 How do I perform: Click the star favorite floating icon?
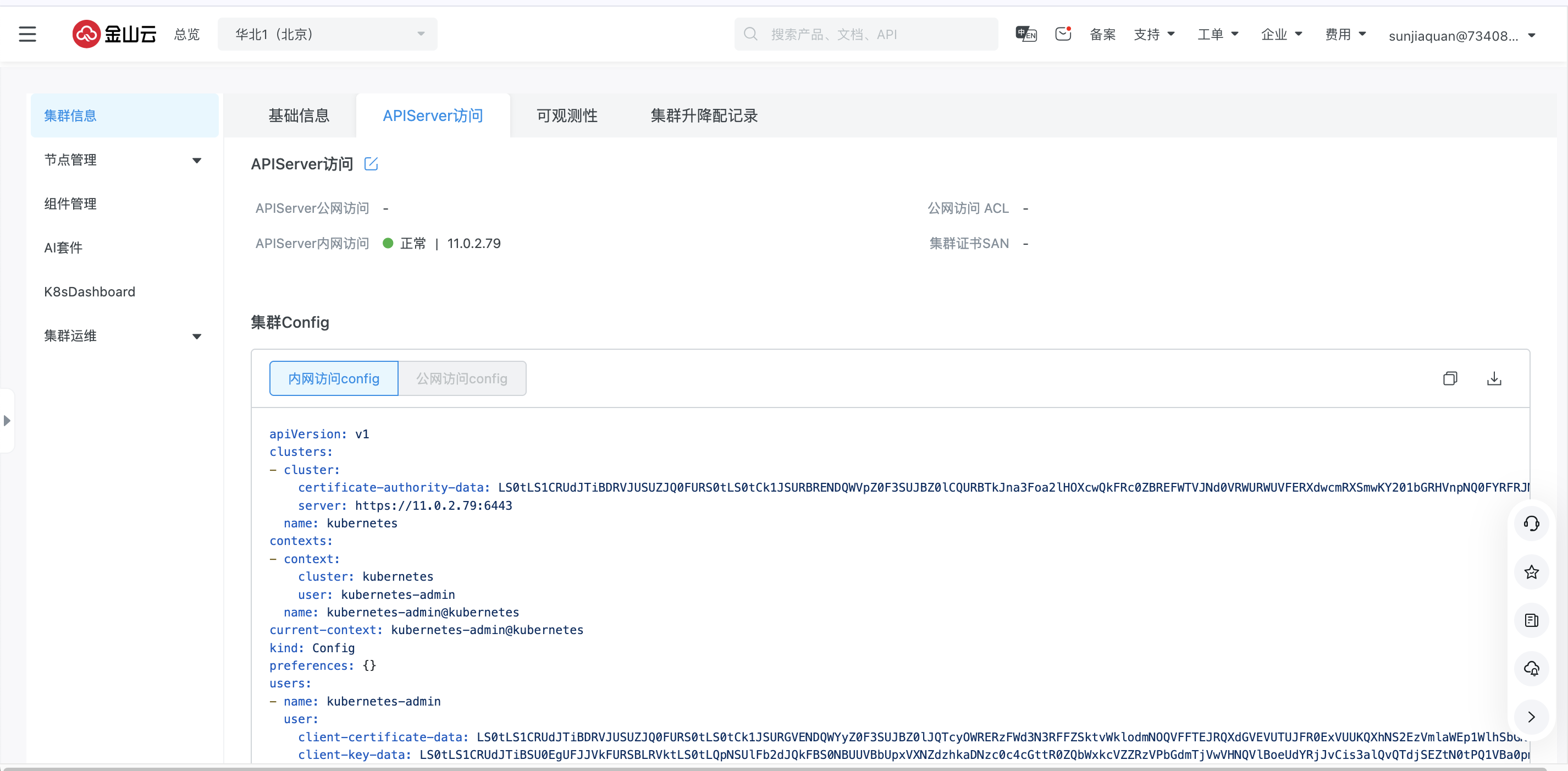click(x=1531, y=572)
